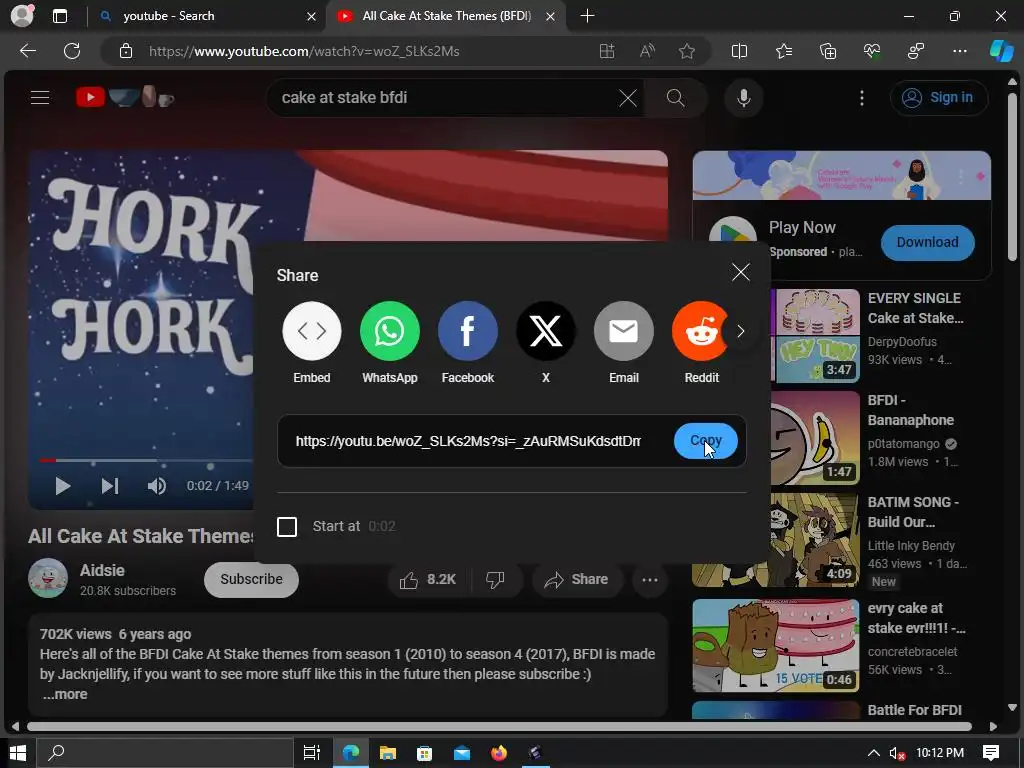
Task: Skip to the next video
Action: pos(110,486)
